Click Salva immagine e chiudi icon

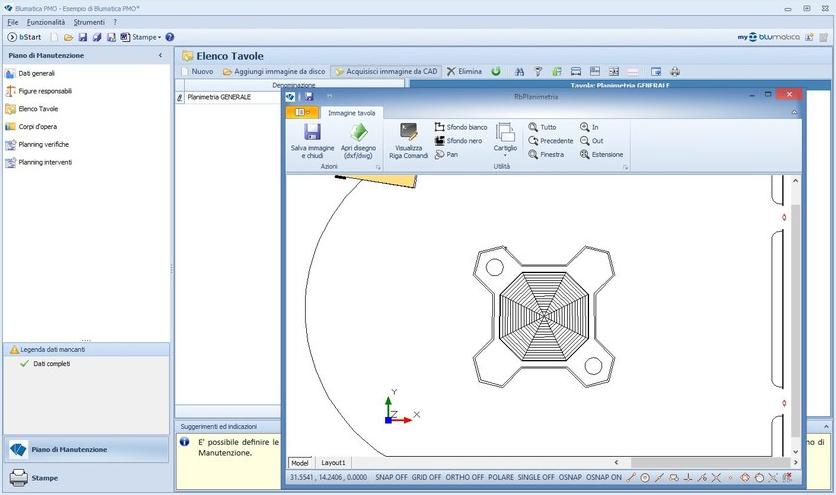click(312, 132)
